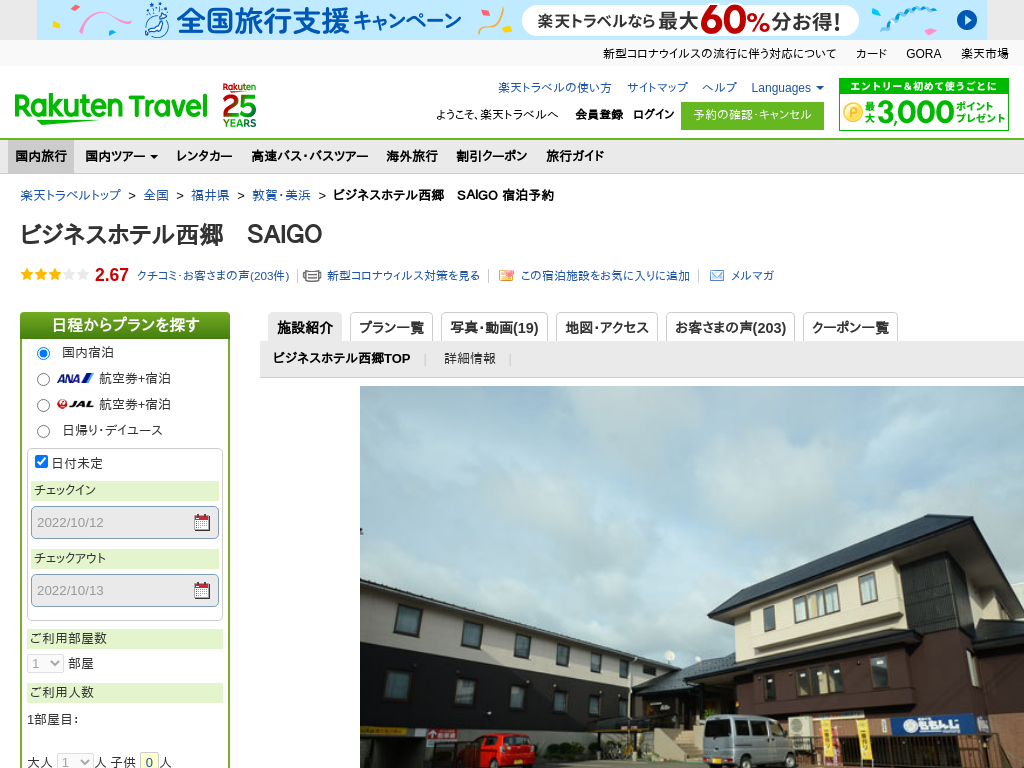Click the 楽天トラベルトップ breadcrumb
Screen dimensions: 1024x768
[x=71, y=195]
